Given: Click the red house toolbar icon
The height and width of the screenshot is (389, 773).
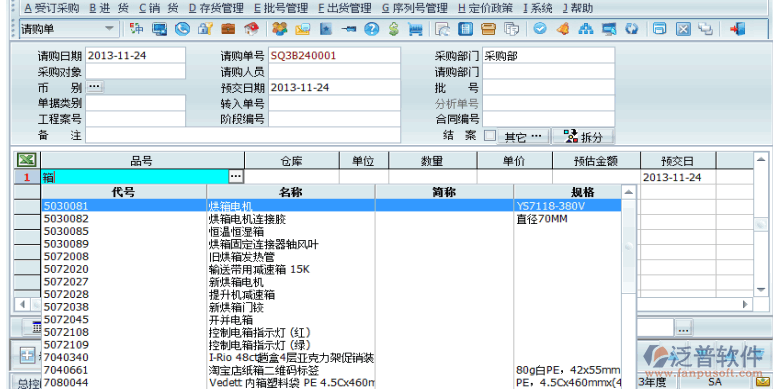Looking at the screenshot, I should pos(251,29).
